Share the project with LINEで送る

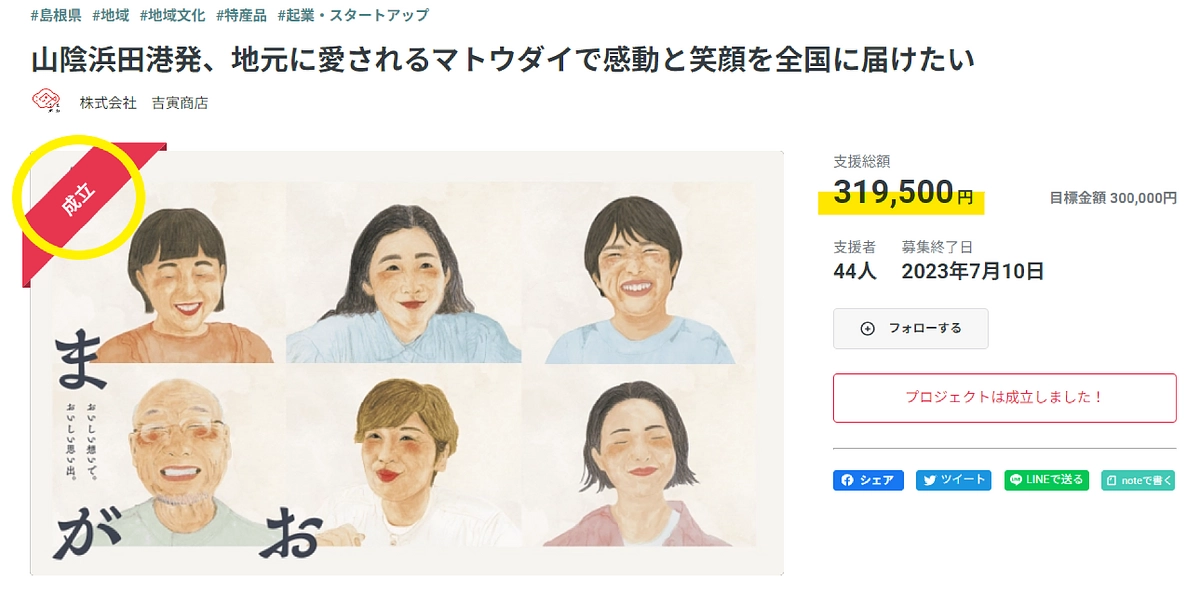point(1046,480)
